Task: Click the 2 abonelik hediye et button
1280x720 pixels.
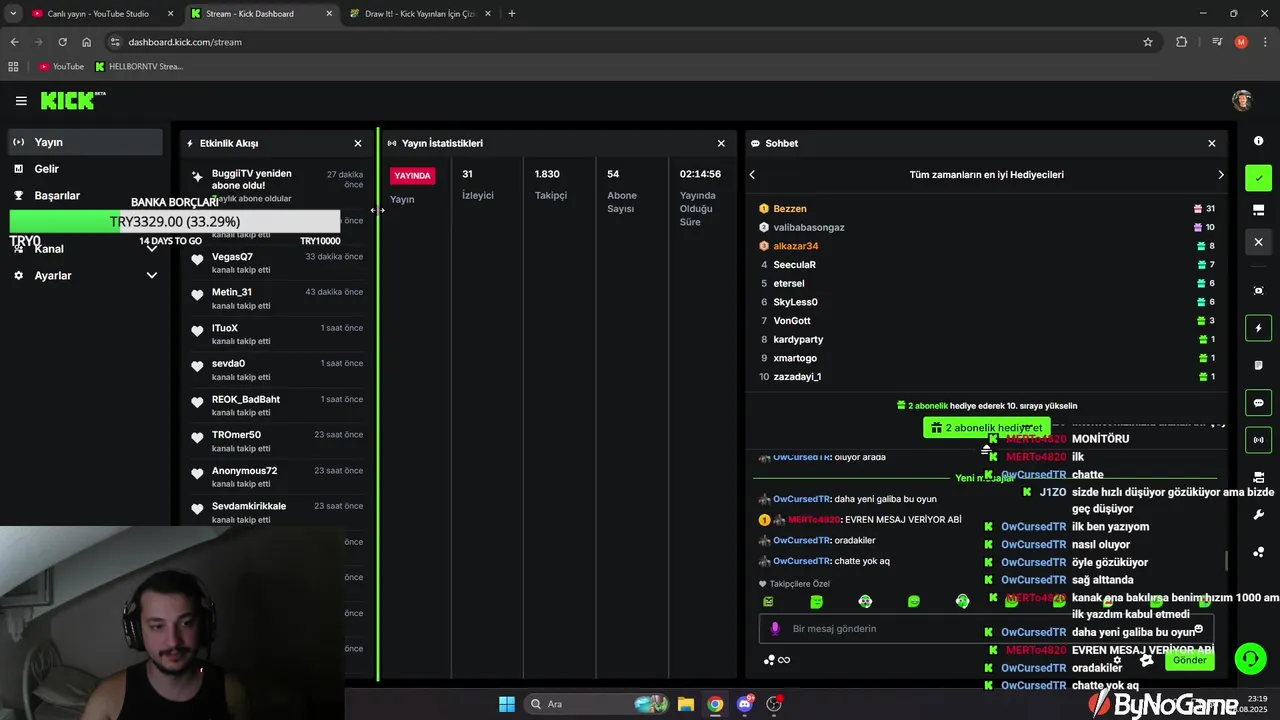Action: tap(985, 428)
